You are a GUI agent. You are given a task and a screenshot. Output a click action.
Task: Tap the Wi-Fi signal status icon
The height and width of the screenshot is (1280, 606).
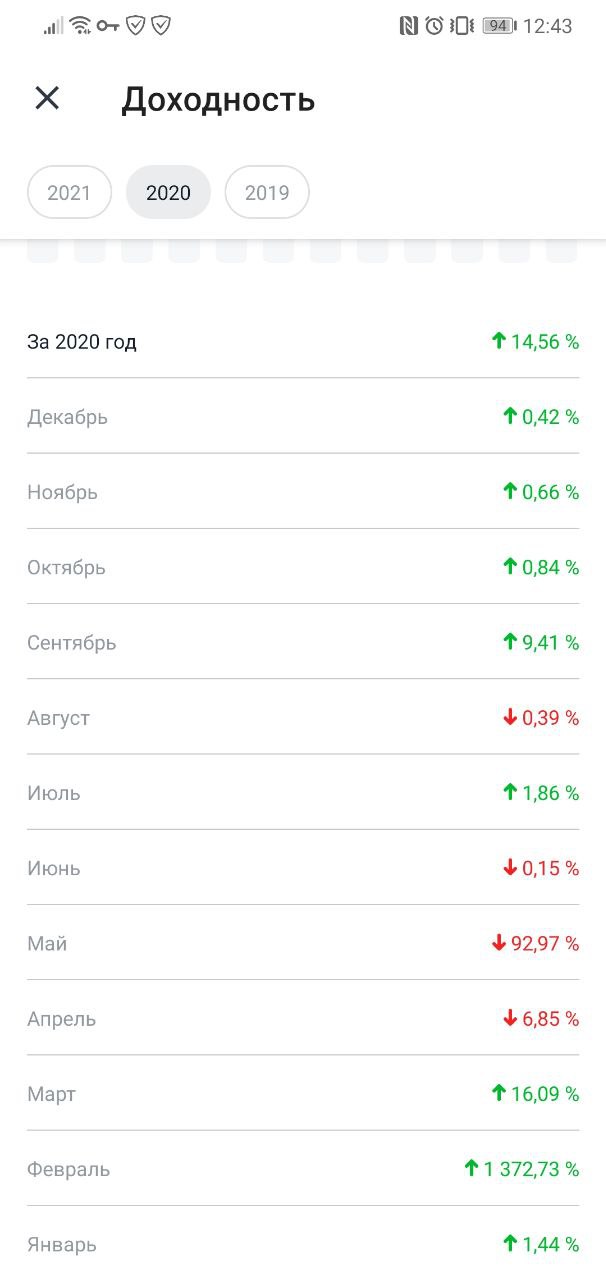[81, 26]
